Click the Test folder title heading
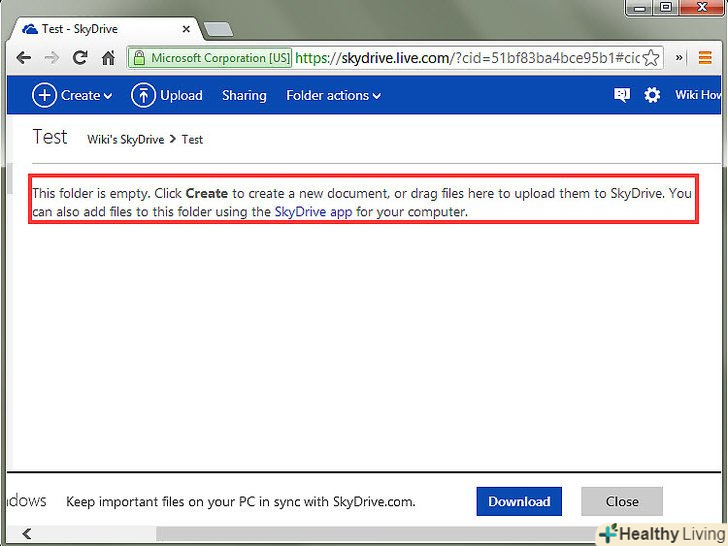 50,137
